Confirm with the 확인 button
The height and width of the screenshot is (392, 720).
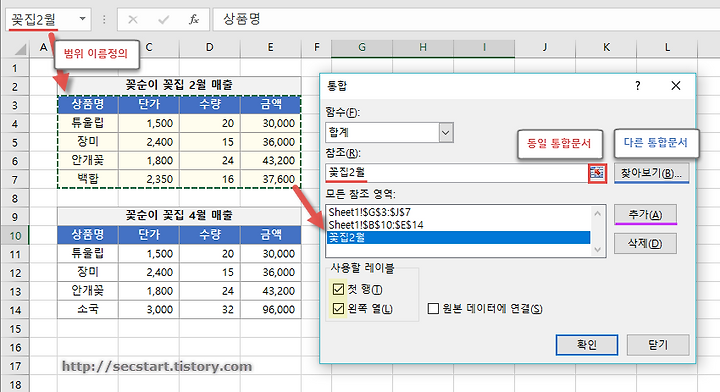click(x=586, y=344)
